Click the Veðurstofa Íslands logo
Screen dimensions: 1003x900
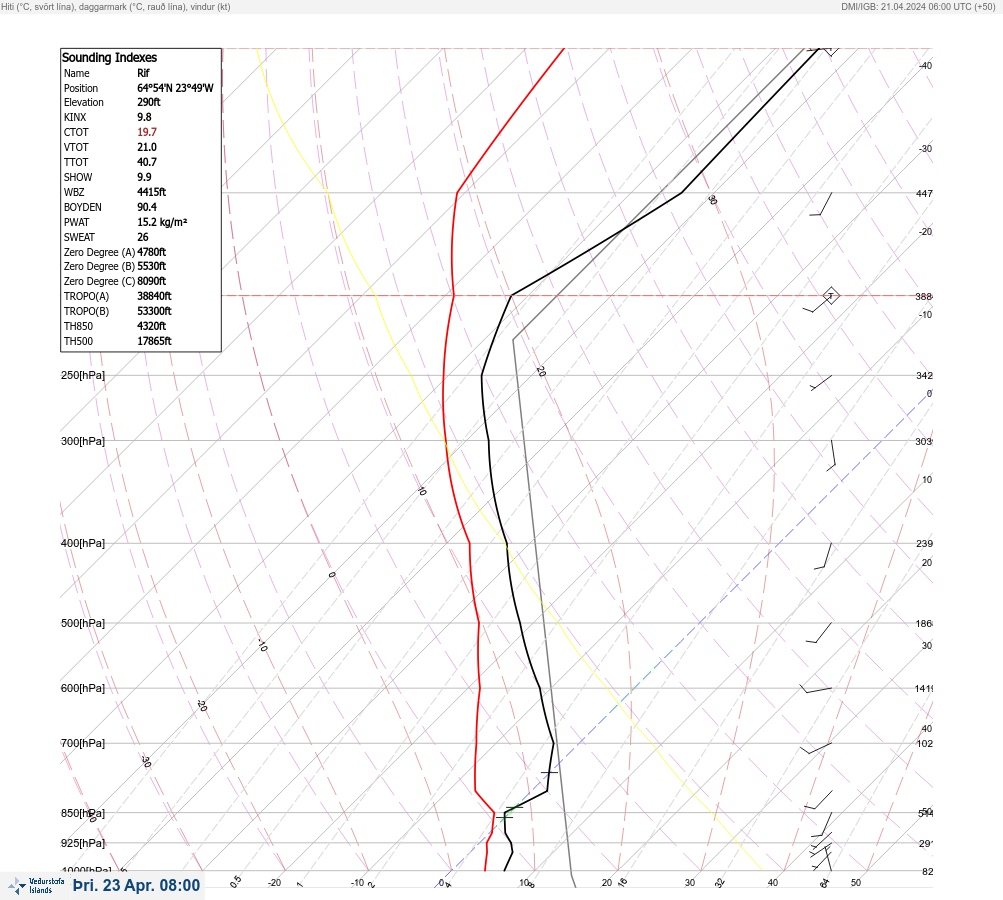[x=37, y=886]
